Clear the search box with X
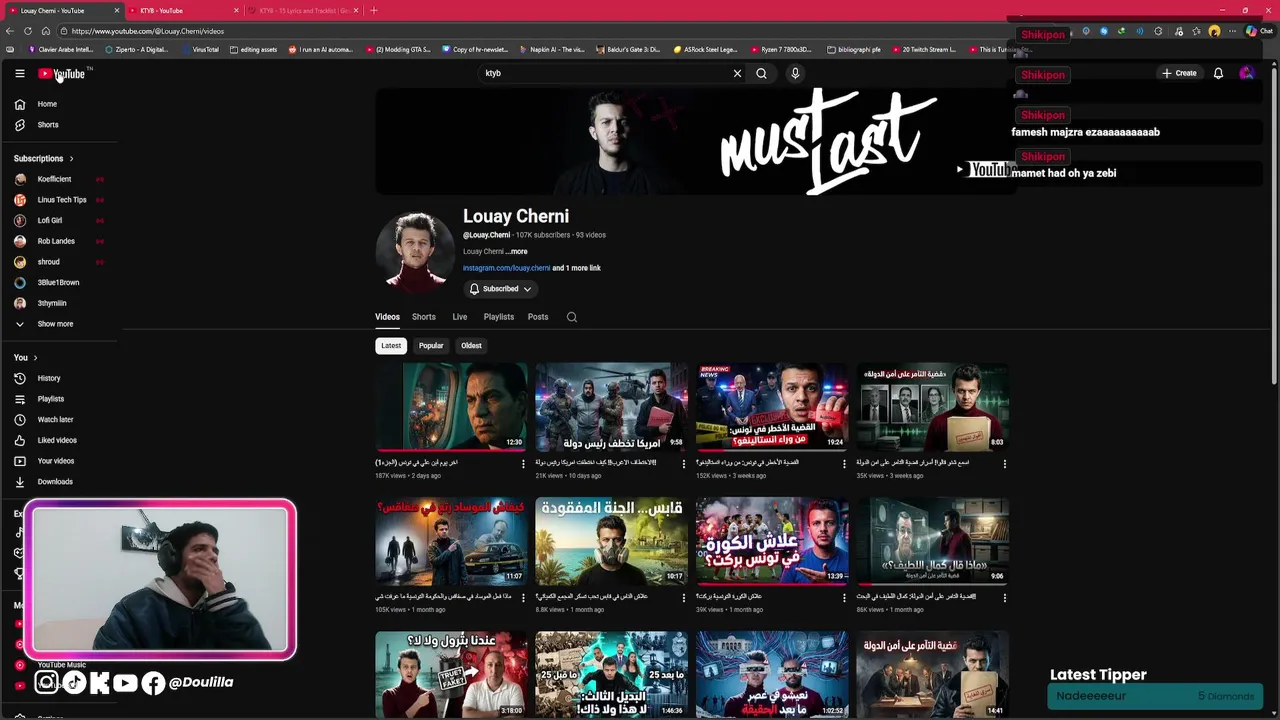Screen dimensions: 1280x720 pos(737,73)
